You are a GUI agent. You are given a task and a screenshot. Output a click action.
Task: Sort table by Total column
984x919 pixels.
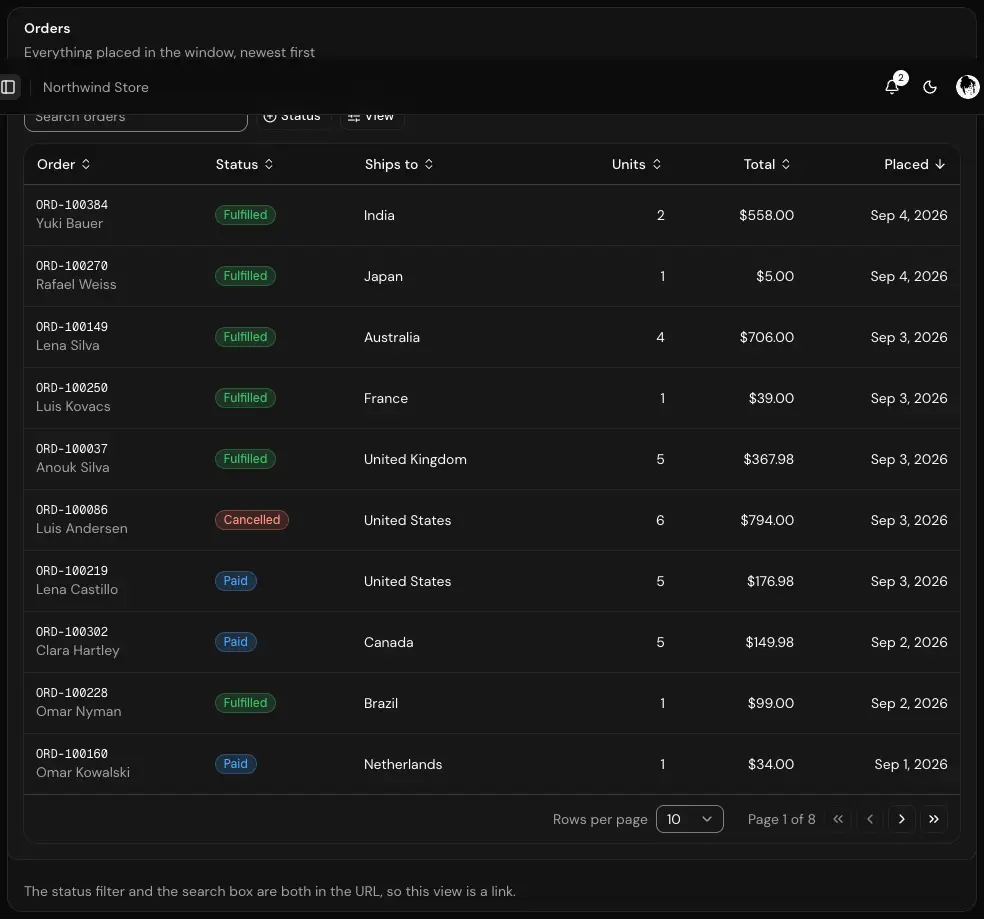[767, 164]
